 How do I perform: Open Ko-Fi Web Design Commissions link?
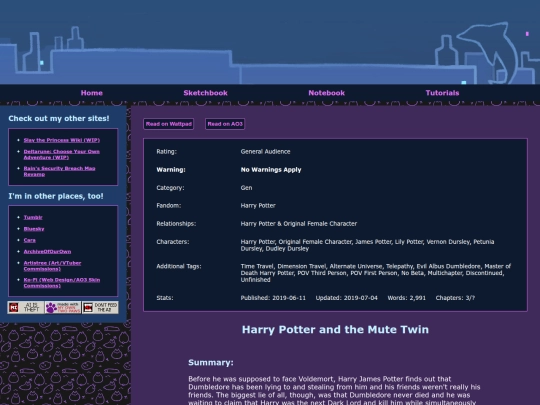coord(62,283)
